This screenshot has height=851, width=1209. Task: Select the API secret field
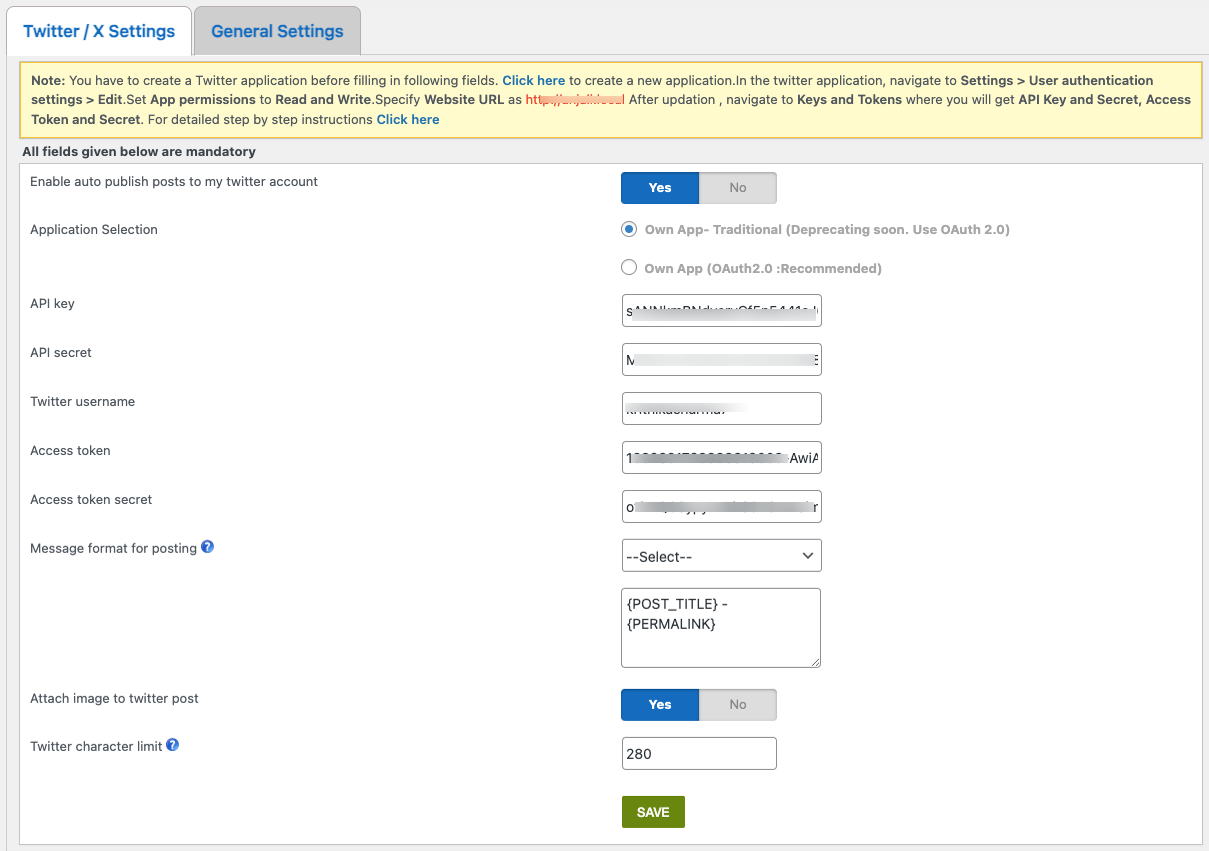pos(721,359)
